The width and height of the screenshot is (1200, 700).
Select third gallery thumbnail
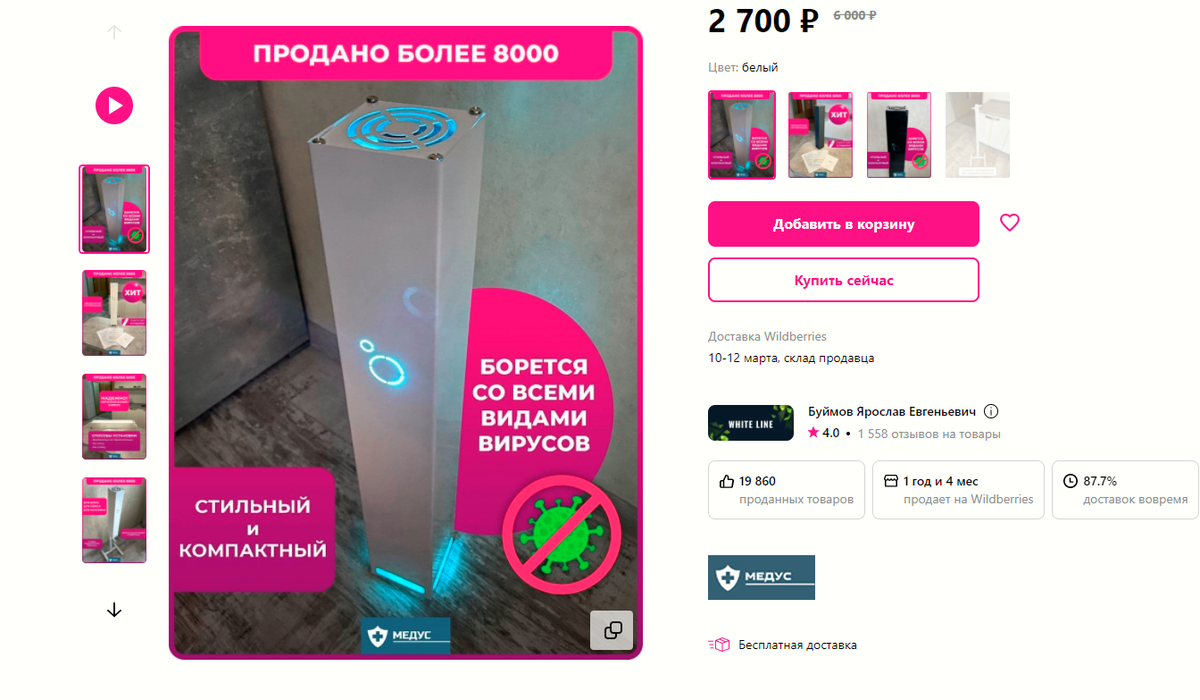click(114, 417)
